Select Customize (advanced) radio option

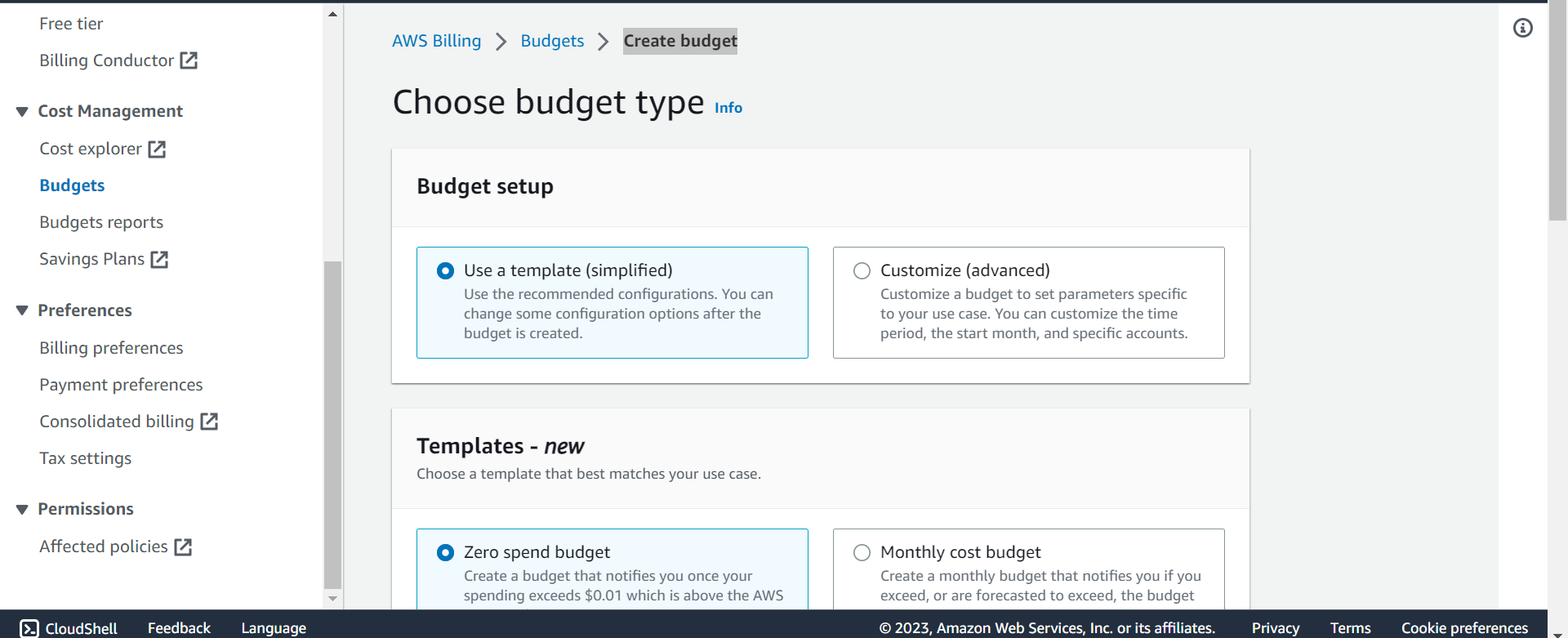click(x=862, y=270)
